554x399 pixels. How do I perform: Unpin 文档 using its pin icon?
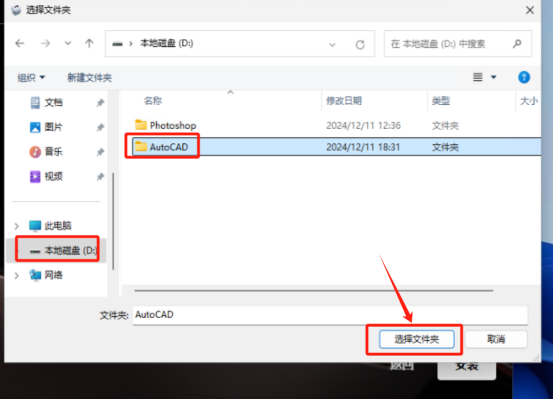(x=100, y=103)
